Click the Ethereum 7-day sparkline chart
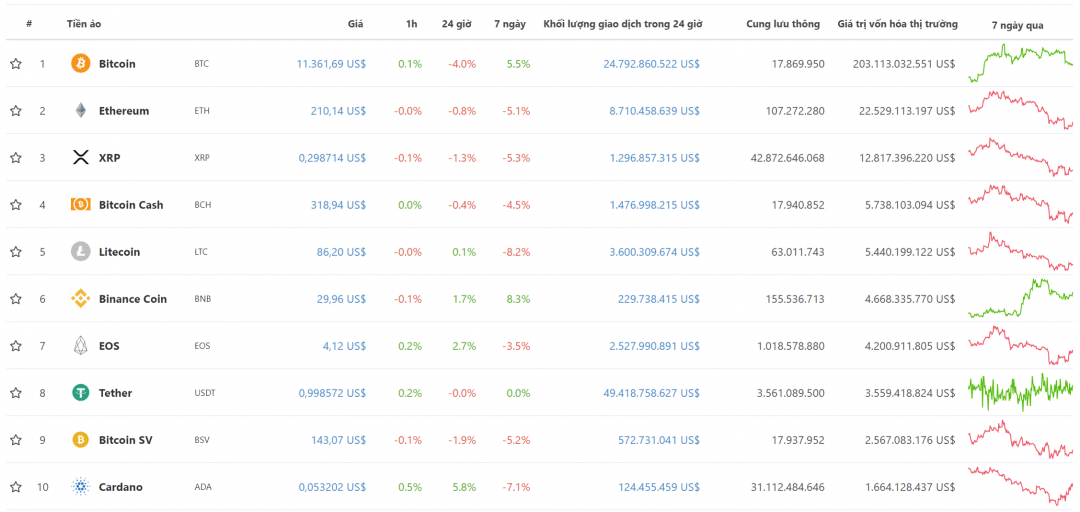1080x512 pixels. (x=1021, y=110)
